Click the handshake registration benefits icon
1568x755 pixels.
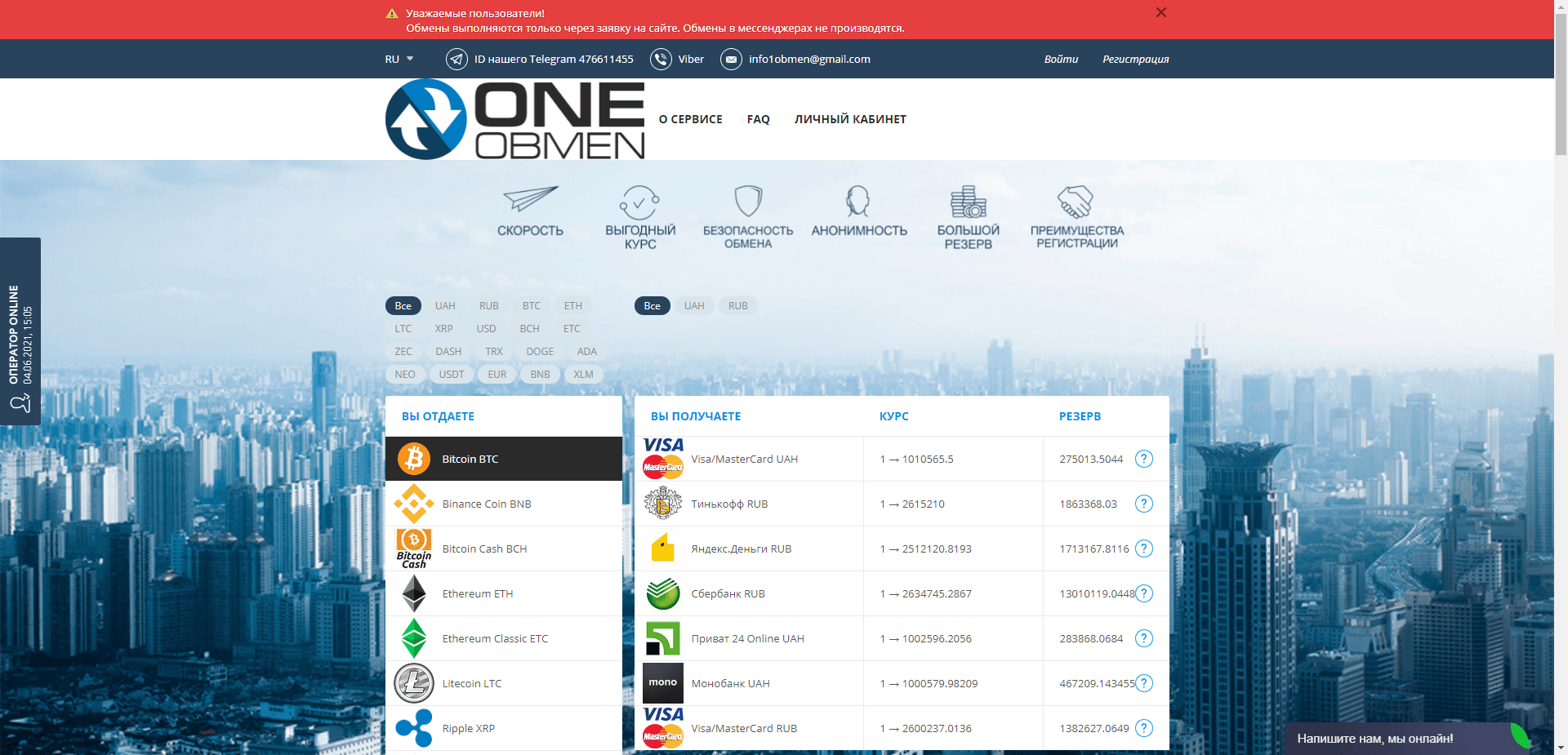[x=1075, y=201]
